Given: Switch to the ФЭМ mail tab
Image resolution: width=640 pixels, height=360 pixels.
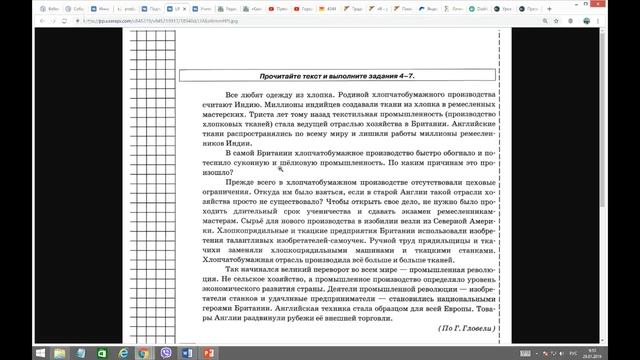Looking at the screenshot, I should 328,9.
